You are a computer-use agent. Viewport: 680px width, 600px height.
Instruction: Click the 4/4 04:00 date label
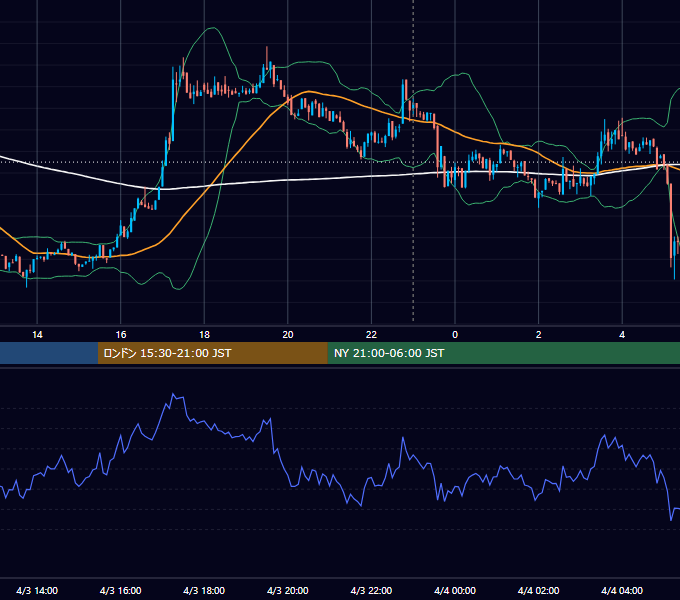622,590
